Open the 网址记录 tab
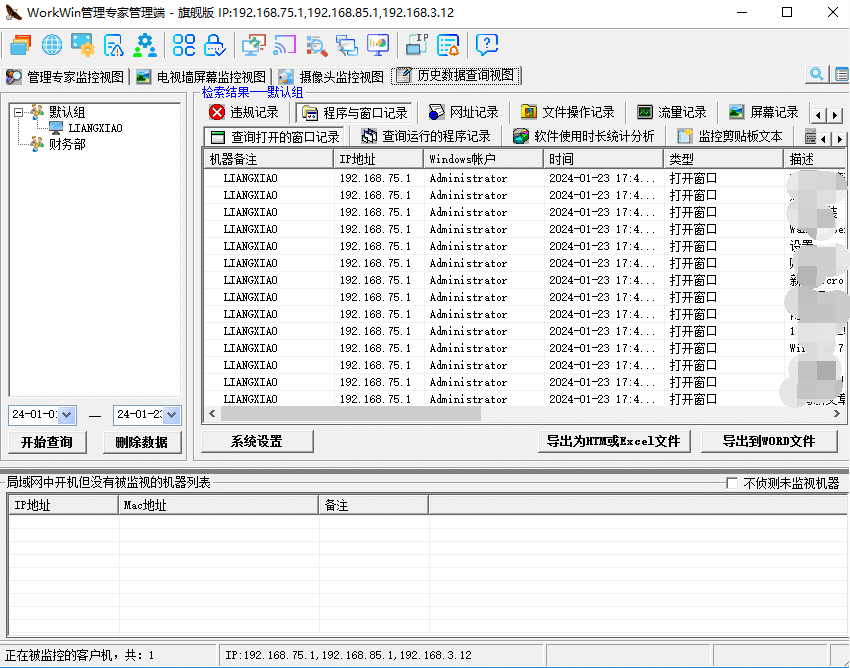Viewport: 850px width, 668px height. 463,112
